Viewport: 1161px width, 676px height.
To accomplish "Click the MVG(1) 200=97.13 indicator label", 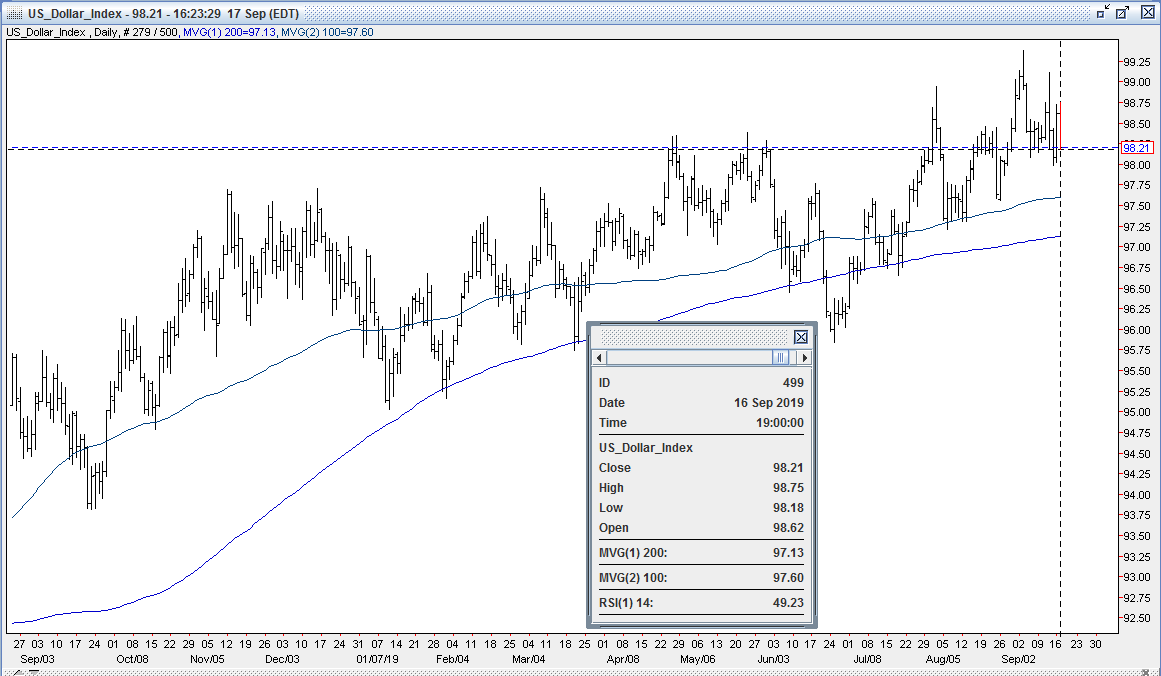I will coord(229,32).
